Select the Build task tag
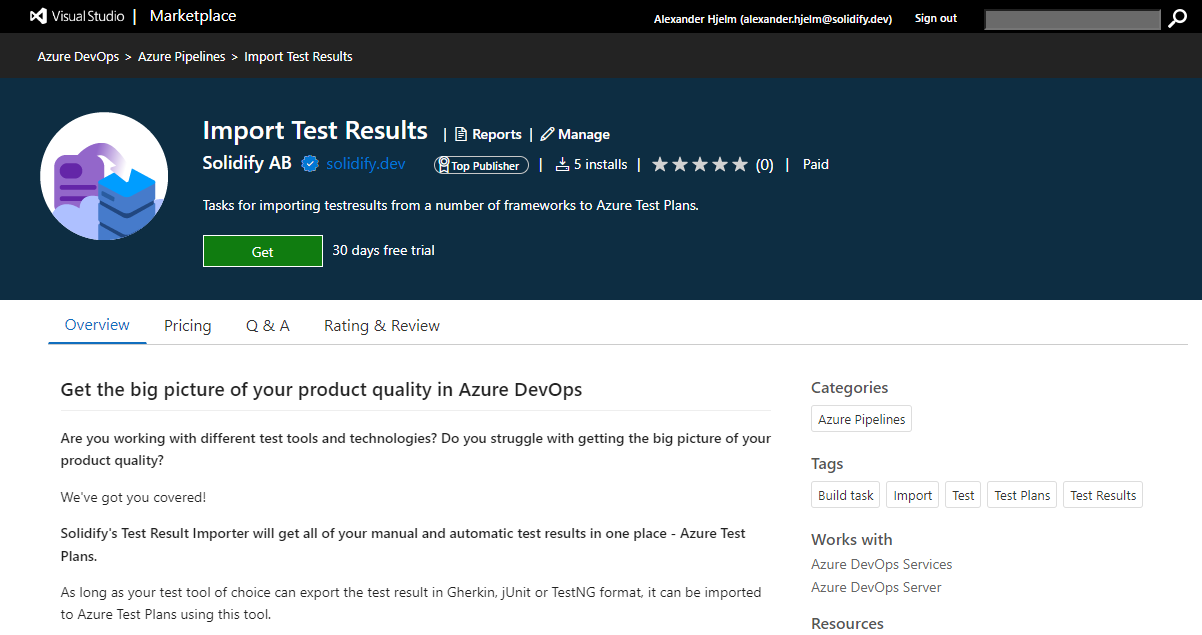Screen dimensions: 1202x635 point(846,495)
